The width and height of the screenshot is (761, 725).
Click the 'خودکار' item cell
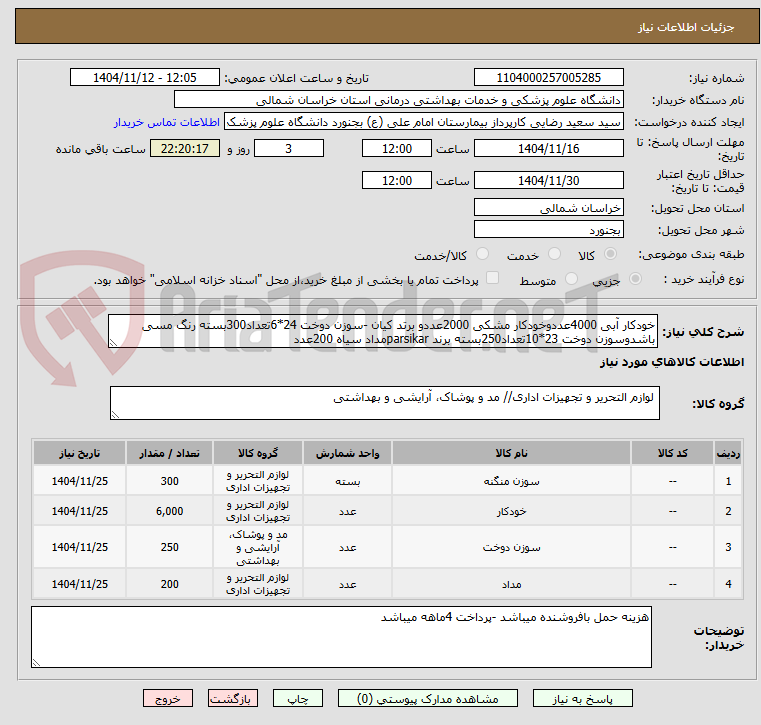(511, 511)
